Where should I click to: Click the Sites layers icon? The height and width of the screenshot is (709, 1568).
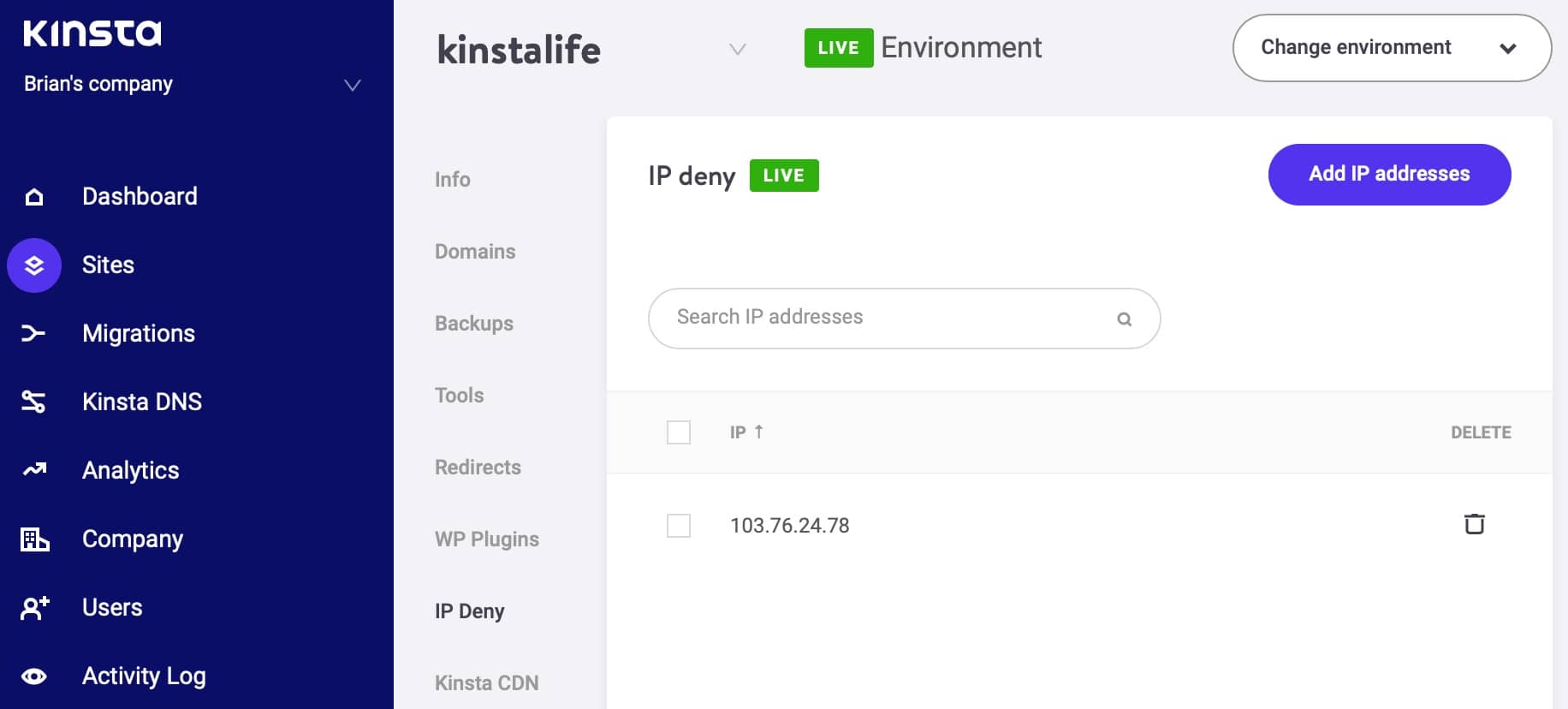[34, 265]
